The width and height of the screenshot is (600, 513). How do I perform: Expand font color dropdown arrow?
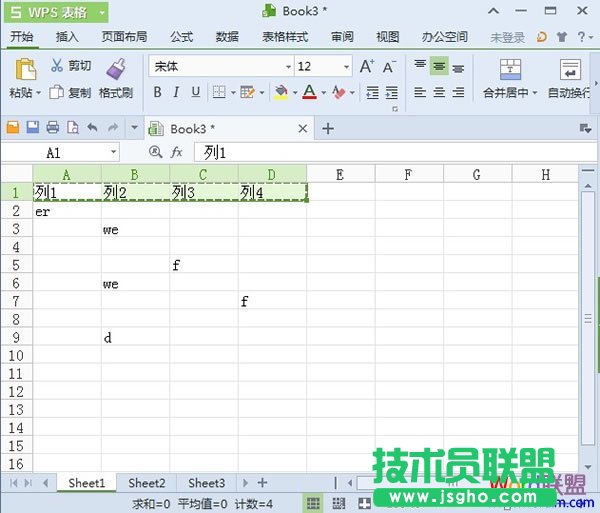(324, 93)
